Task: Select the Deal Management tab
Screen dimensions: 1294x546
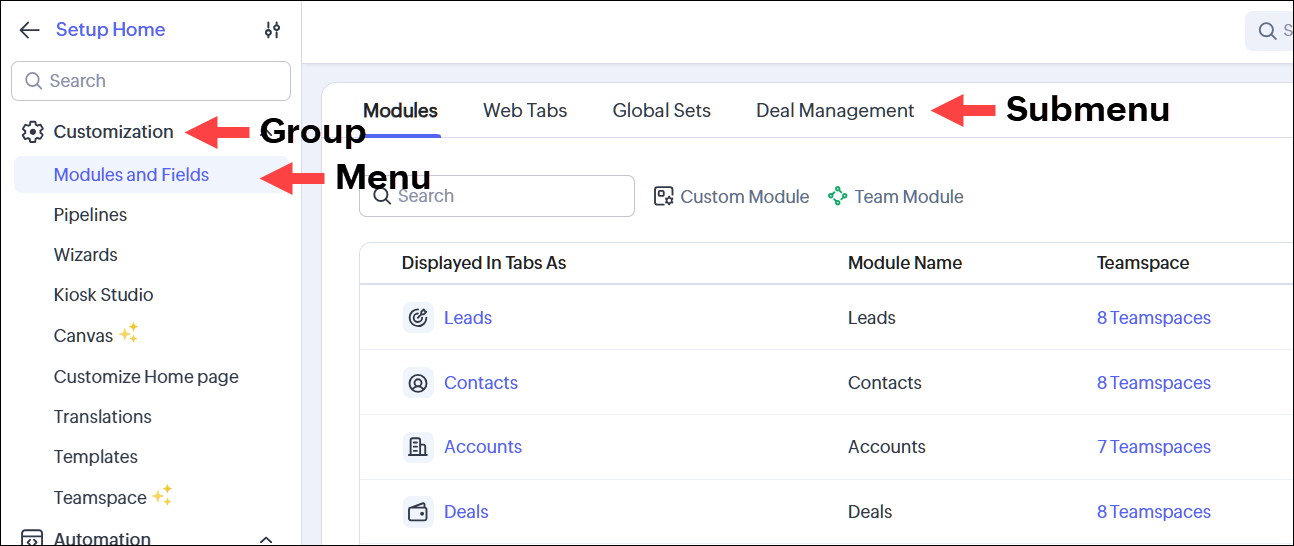Action: [835, 111]
